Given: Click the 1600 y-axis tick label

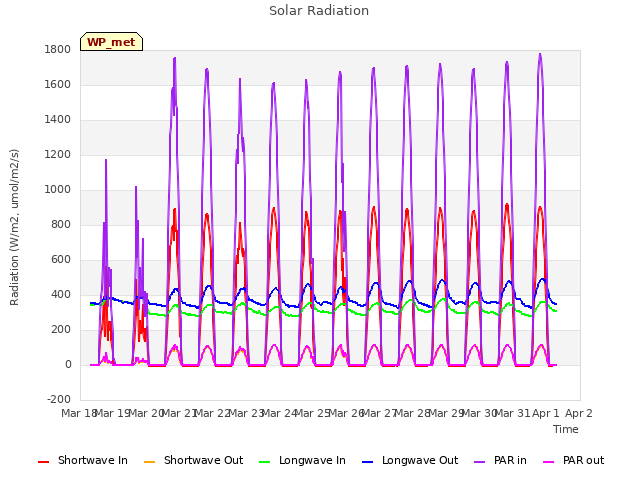Looking at the screenshot, I should coord(58,84).
